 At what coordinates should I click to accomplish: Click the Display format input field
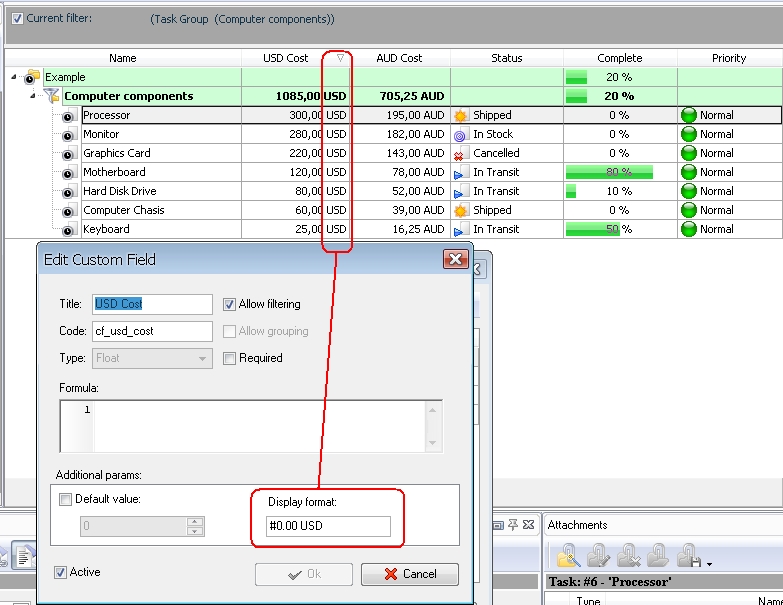(x=328, y=526)
